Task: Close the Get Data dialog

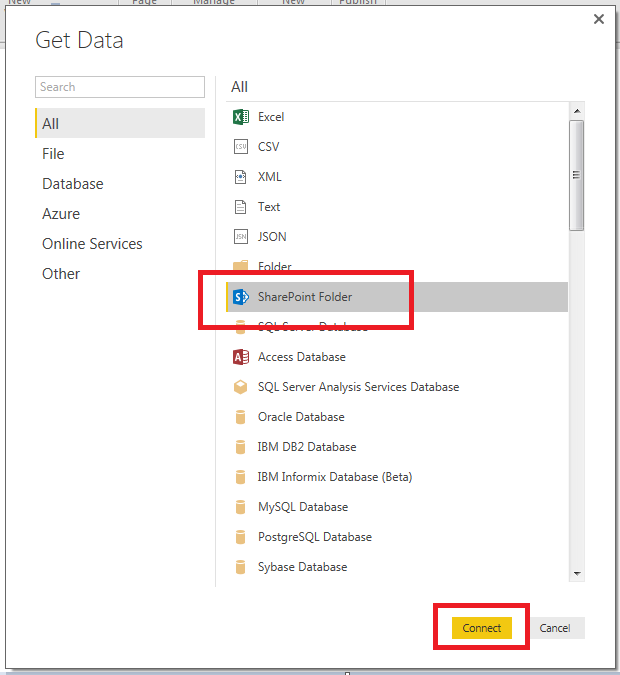Action: (x=598, y=19)
